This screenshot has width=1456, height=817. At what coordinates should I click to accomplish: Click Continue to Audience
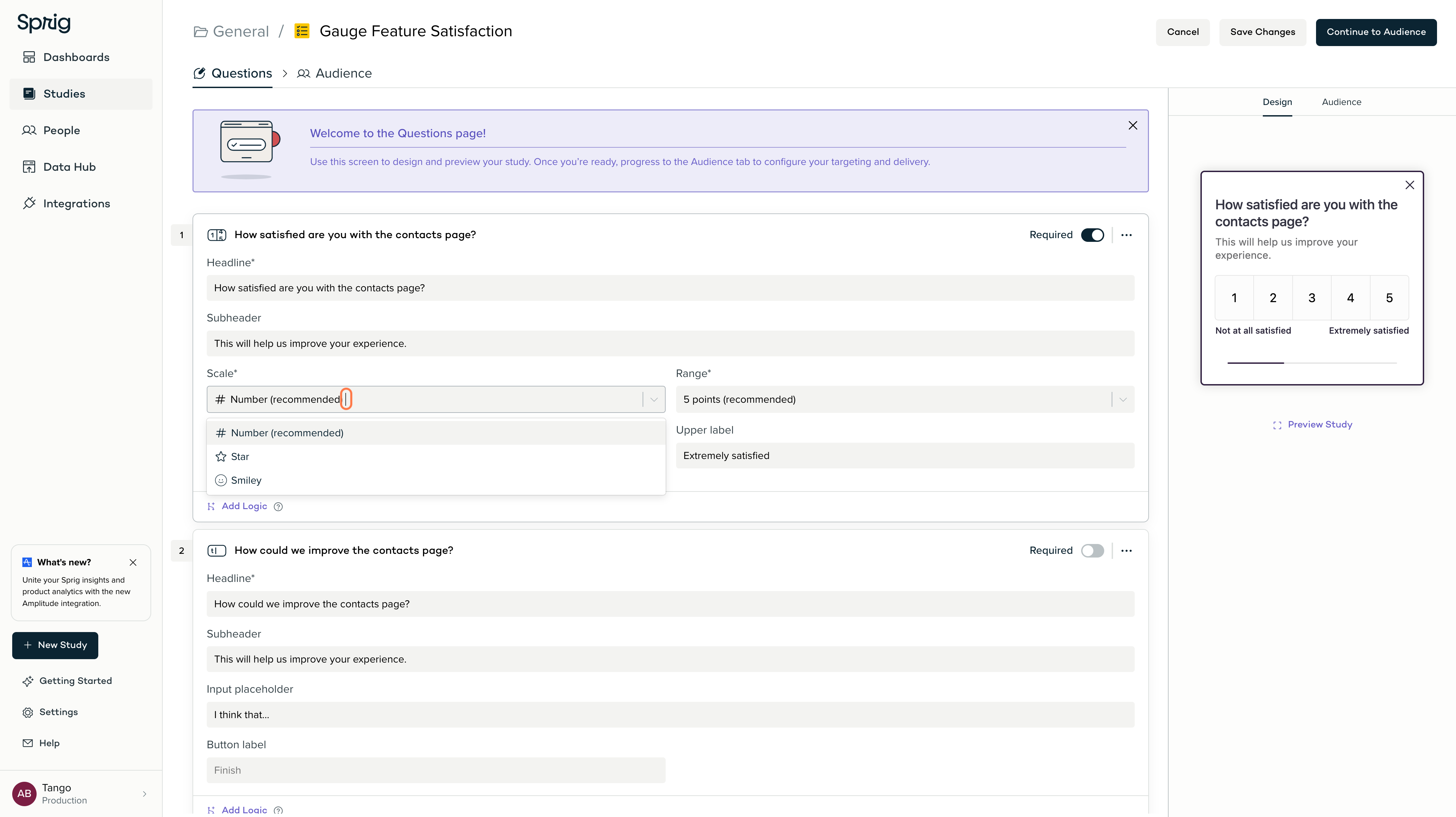click(x=1376, y=32)
